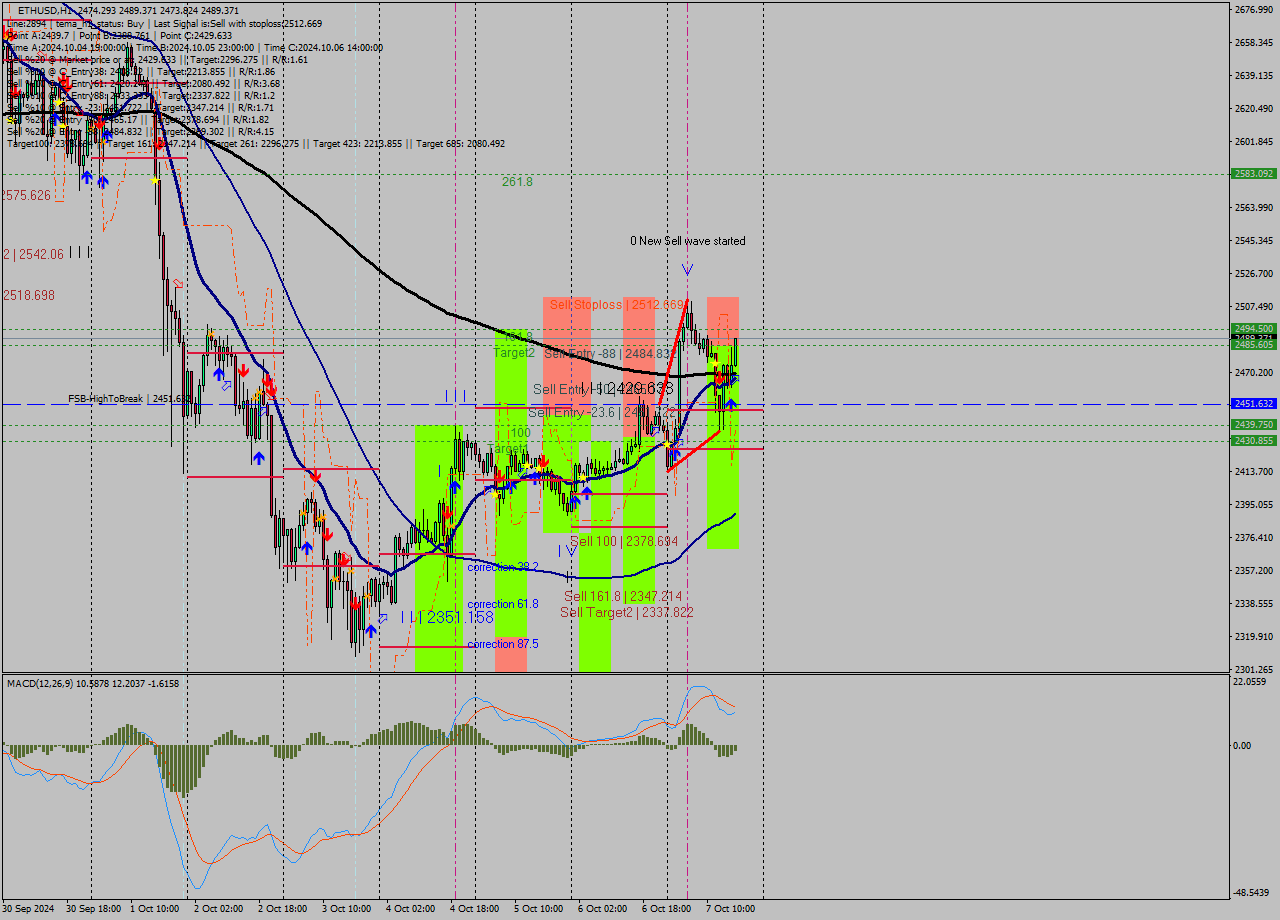The width and height of the screenshot is (1280, 920).
Task: Click the '0 New Sell wave started' label
Action: pyautogui.click(x=687, y=241)
